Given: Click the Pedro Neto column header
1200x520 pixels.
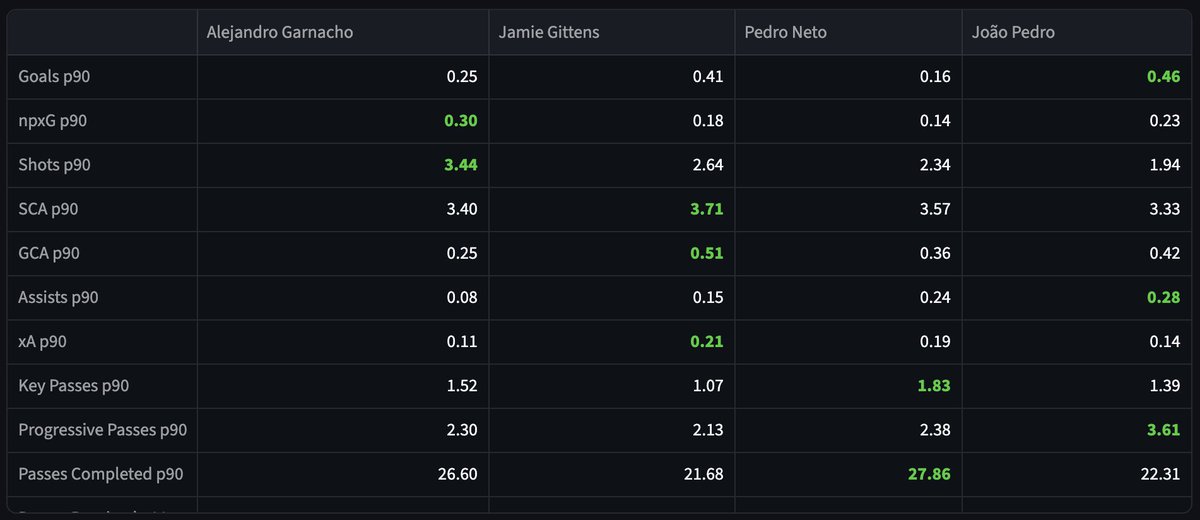Looking at the screenshot, I should (x=848, y=32).
